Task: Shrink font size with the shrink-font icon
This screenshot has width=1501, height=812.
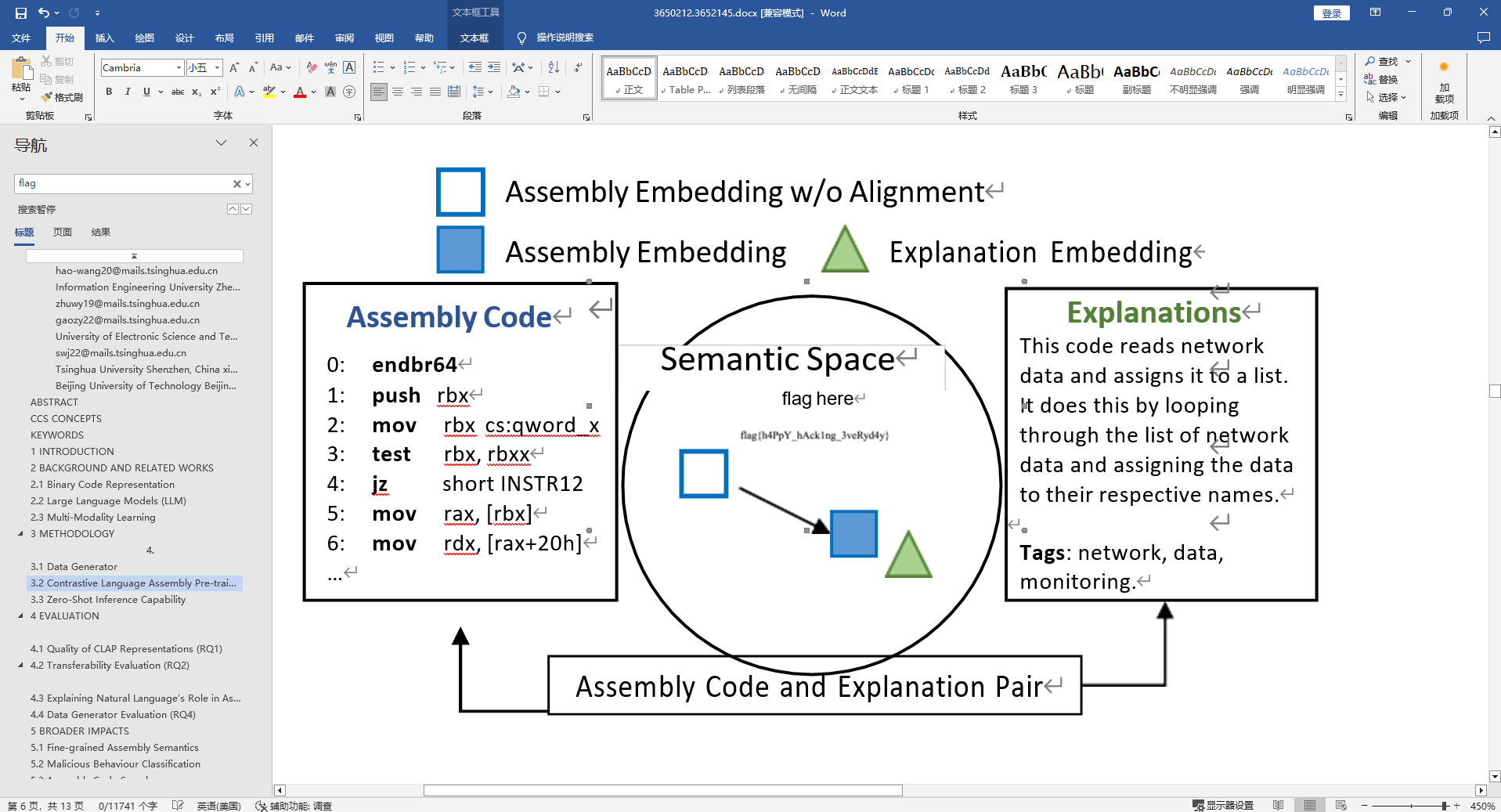Action: pos(253,67)
